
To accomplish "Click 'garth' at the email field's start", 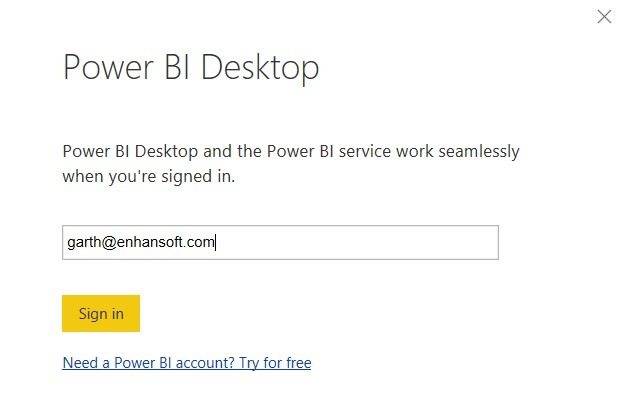I will (x=84, y=242).
